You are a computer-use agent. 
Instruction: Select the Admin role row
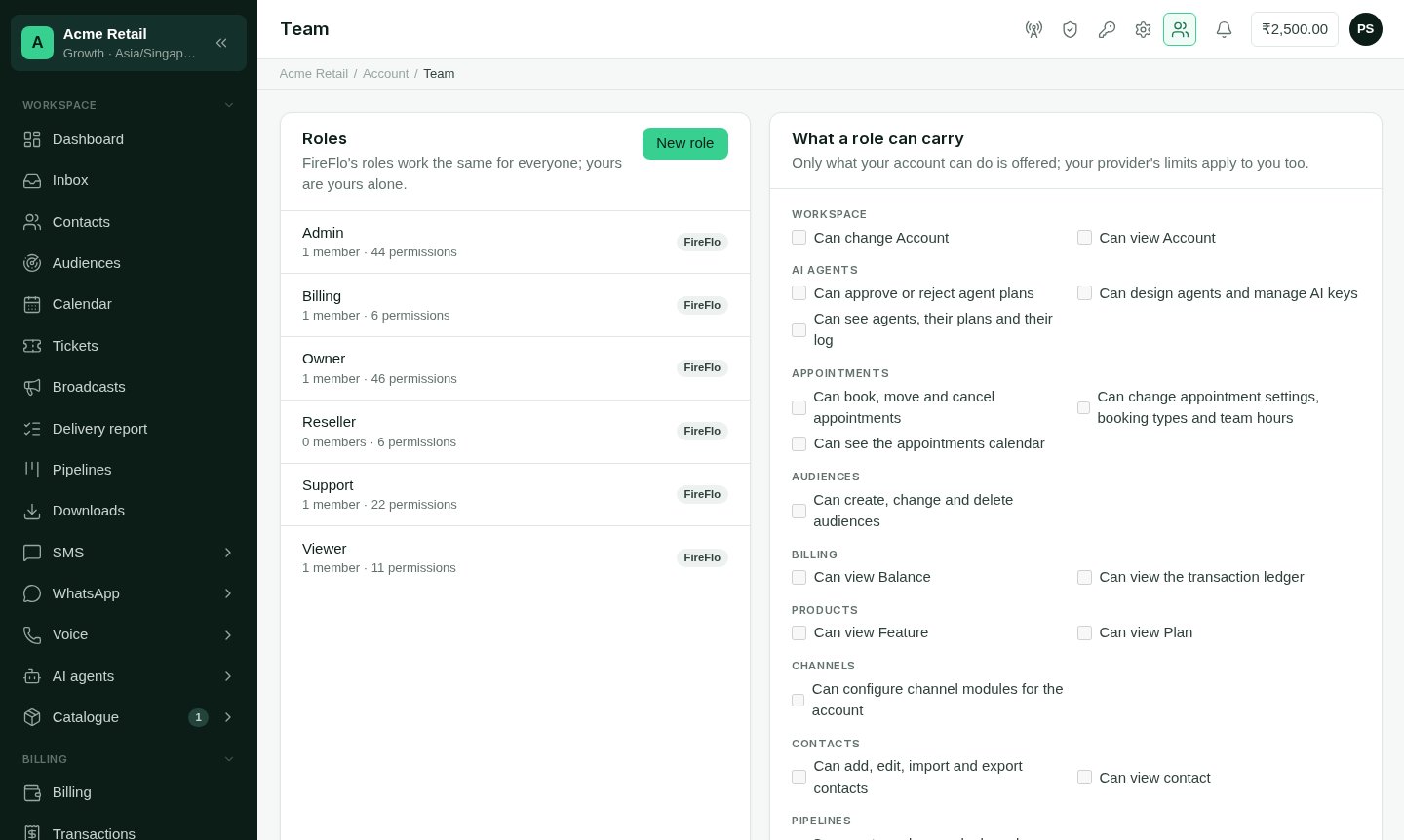click(x=515, y=243)
